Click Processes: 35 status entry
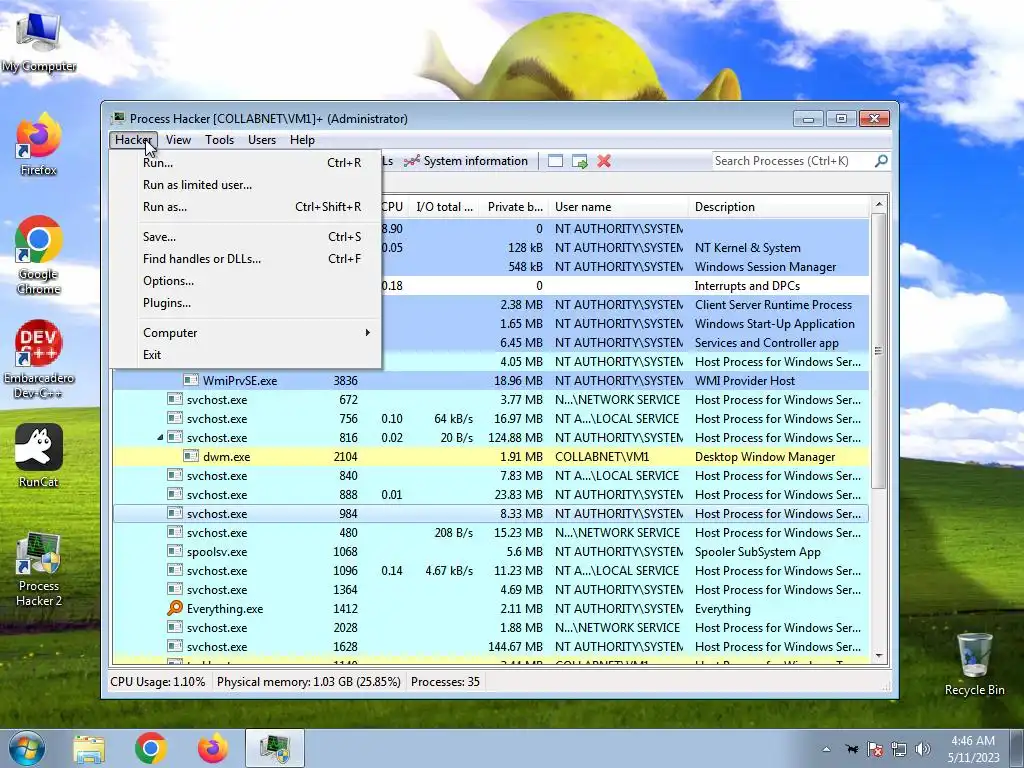Screen dimensions: 1024x768 point(445,682)
